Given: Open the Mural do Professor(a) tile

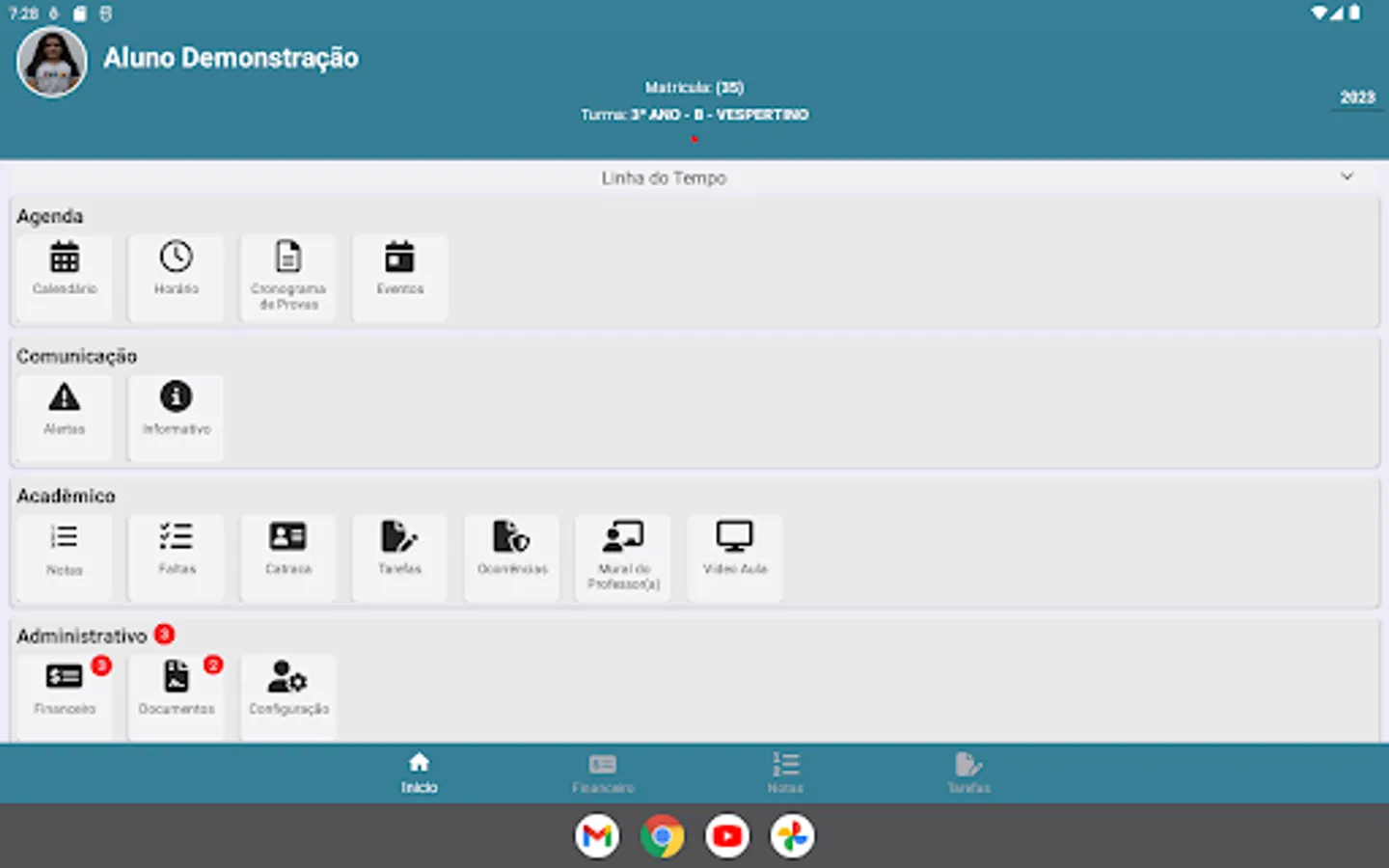Looking at the screenshot, I should tap(624, 557).
